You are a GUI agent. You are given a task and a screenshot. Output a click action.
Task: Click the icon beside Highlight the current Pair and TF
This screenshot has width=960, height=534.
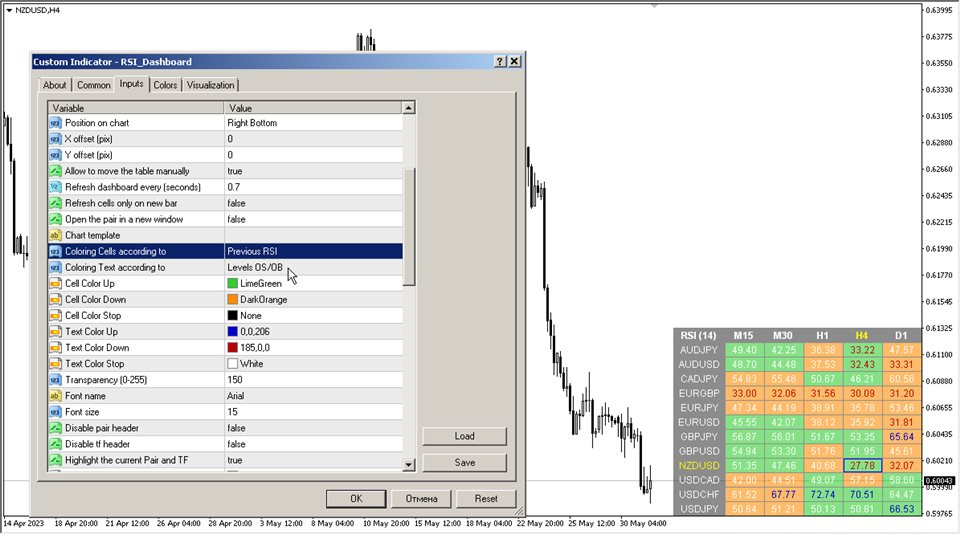coord(55,460)
